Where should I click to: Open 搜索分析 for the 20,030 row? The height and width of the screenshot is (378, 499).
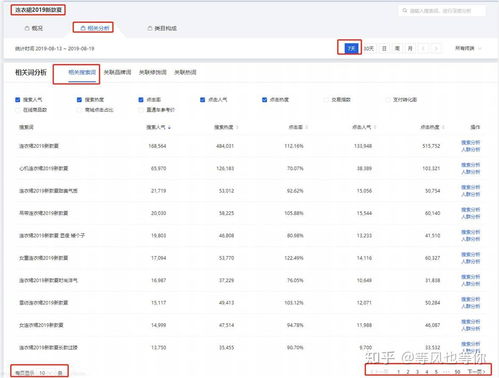click(470, 210)
